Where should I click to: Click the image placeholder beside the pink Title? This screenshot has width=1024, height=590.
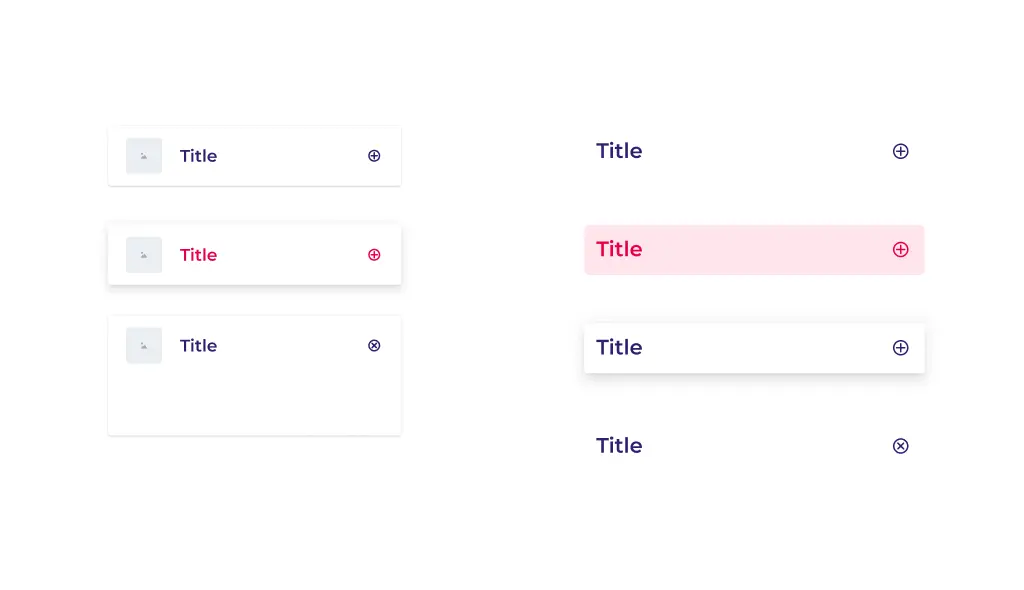(x=144, y=255)
